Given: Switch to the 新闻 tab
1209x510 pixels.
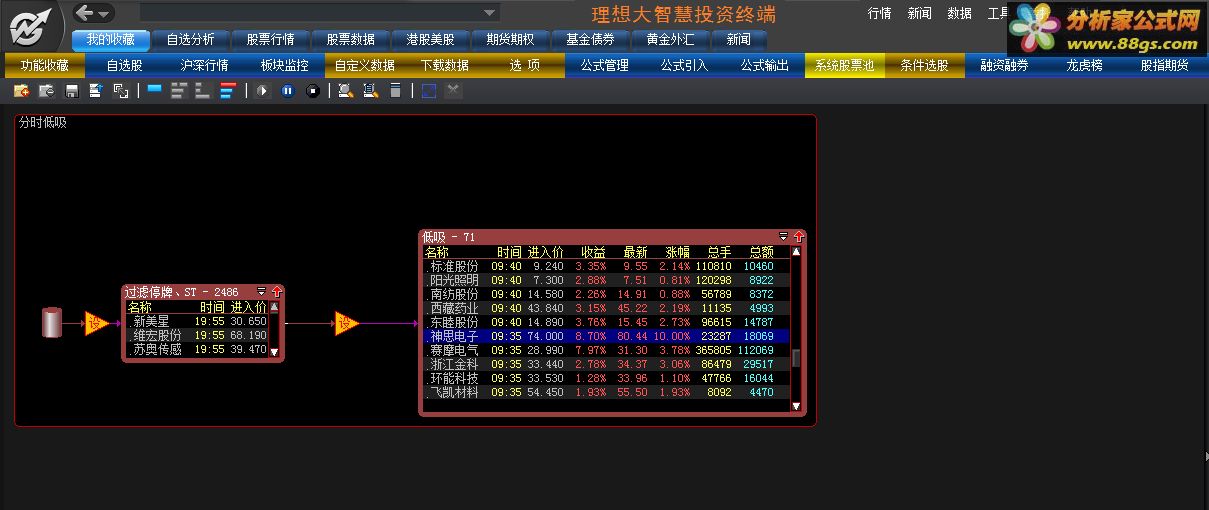Looking at the screenshot, I should point(739,40).
